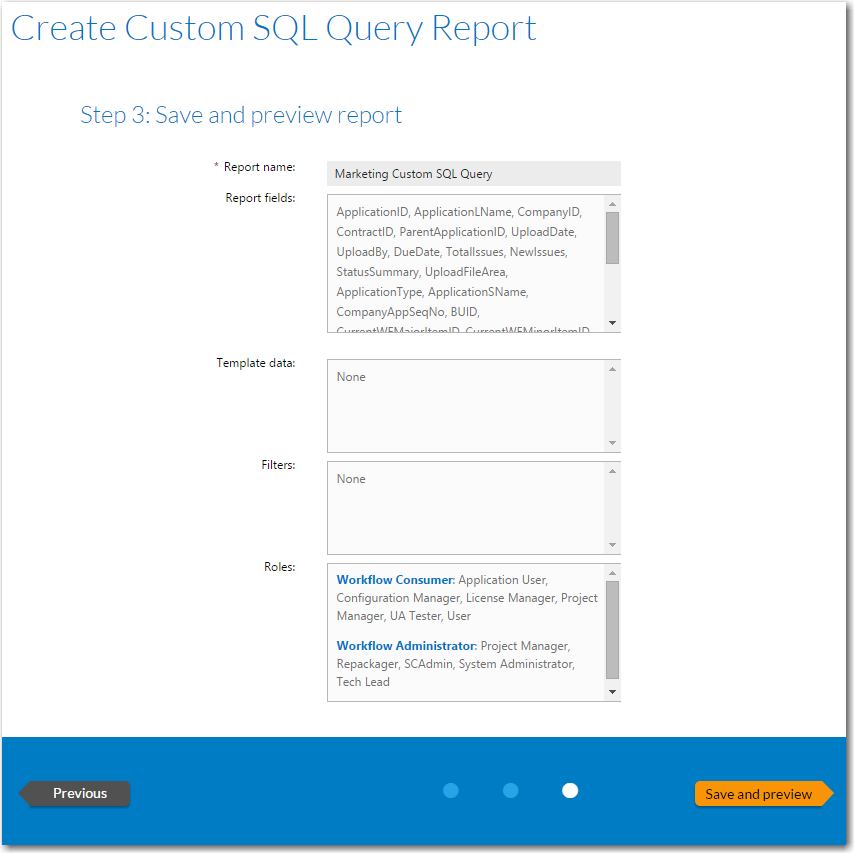The image size is (854, 853).
Task: Click Roles box scroll up arrow
Action: pos(613,573)
